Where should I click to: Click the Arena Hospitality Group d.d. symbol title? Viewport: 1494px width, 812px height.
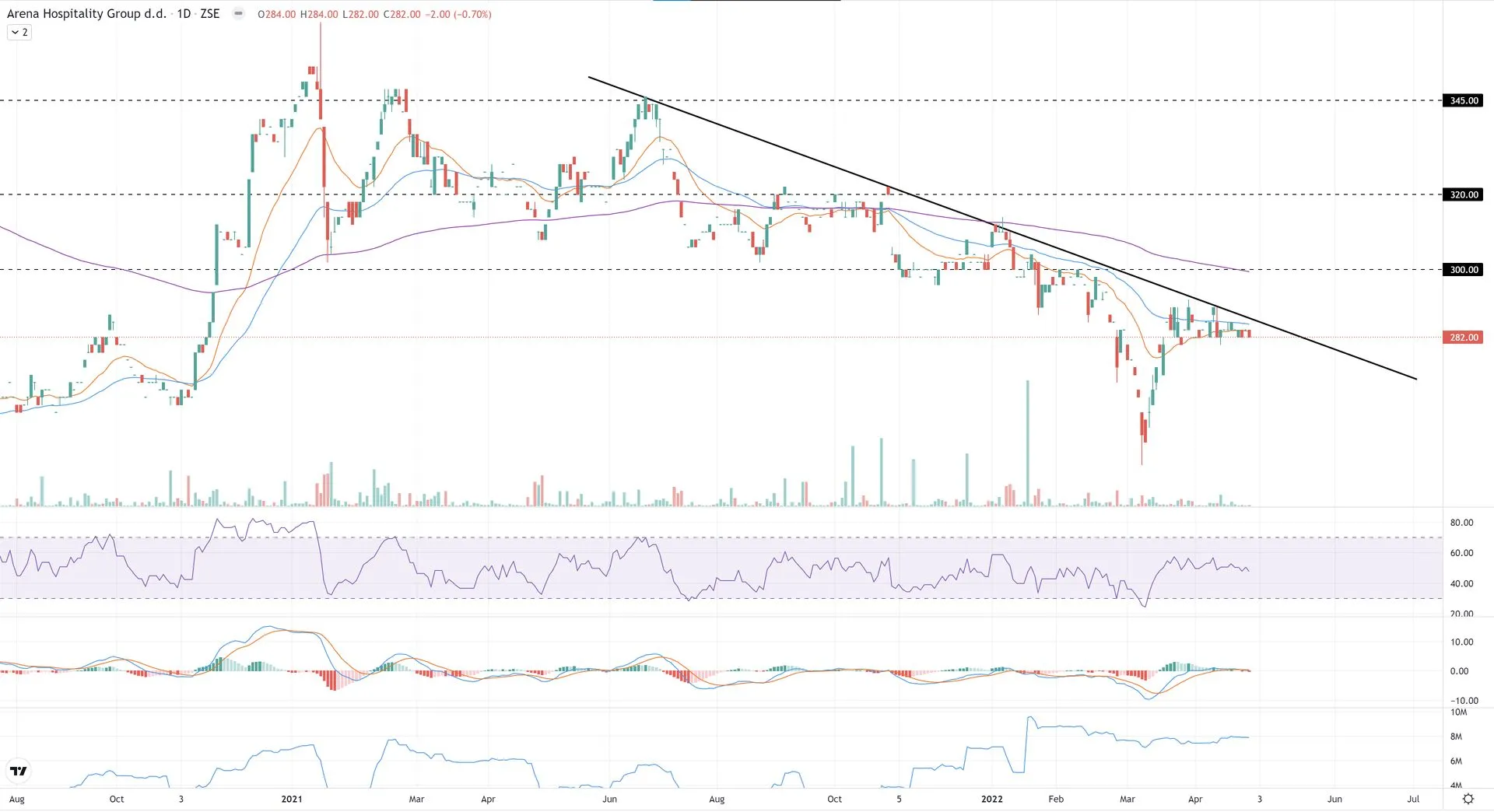[86, 14]
